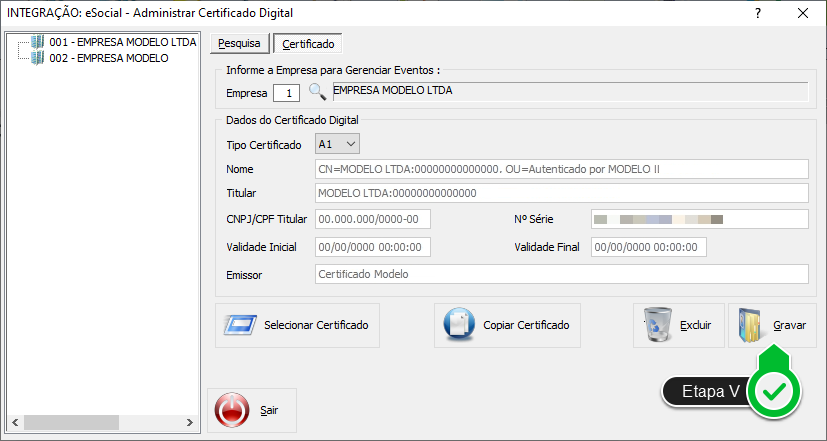Click the Validade Final date field
The width and height of the screenshot is (827, 441).
click(x=648, y=247)
